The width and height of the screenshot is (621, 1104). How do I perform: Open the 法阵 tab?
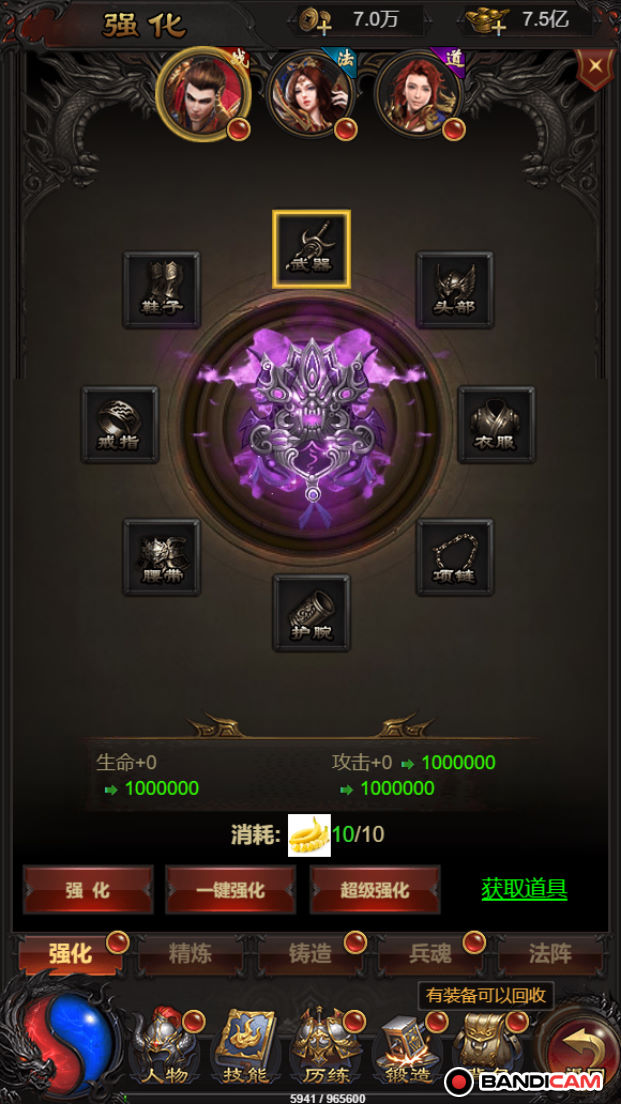coord(550,955)
